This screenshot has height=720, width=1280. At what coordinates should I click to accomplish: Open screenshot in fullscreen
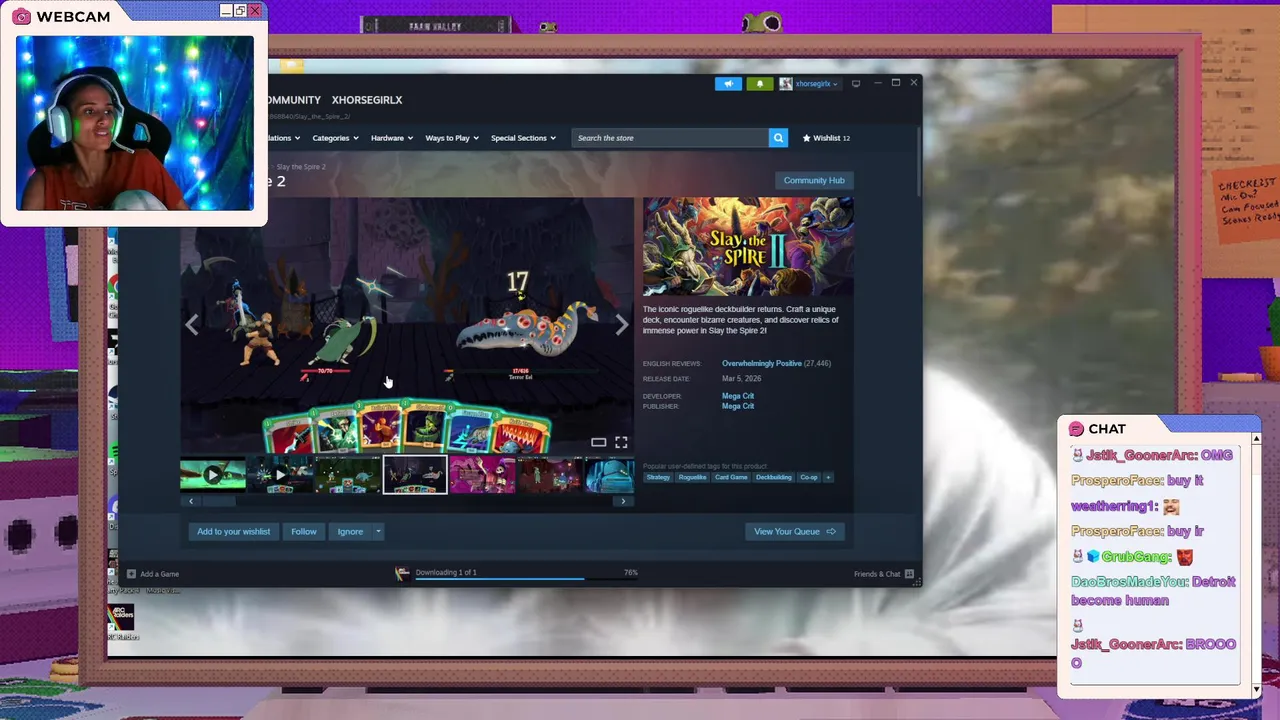621,442
